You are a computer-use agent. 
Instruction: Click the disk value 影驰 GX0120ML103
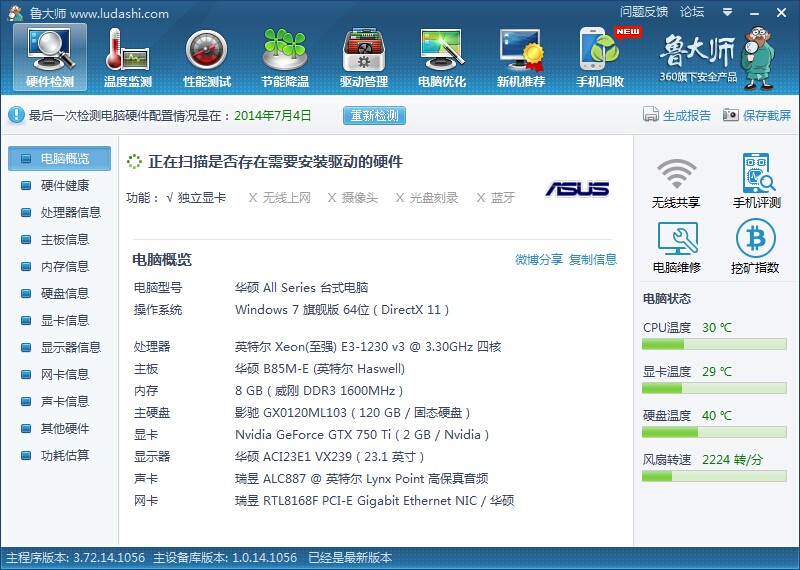[x=353, y=413]
